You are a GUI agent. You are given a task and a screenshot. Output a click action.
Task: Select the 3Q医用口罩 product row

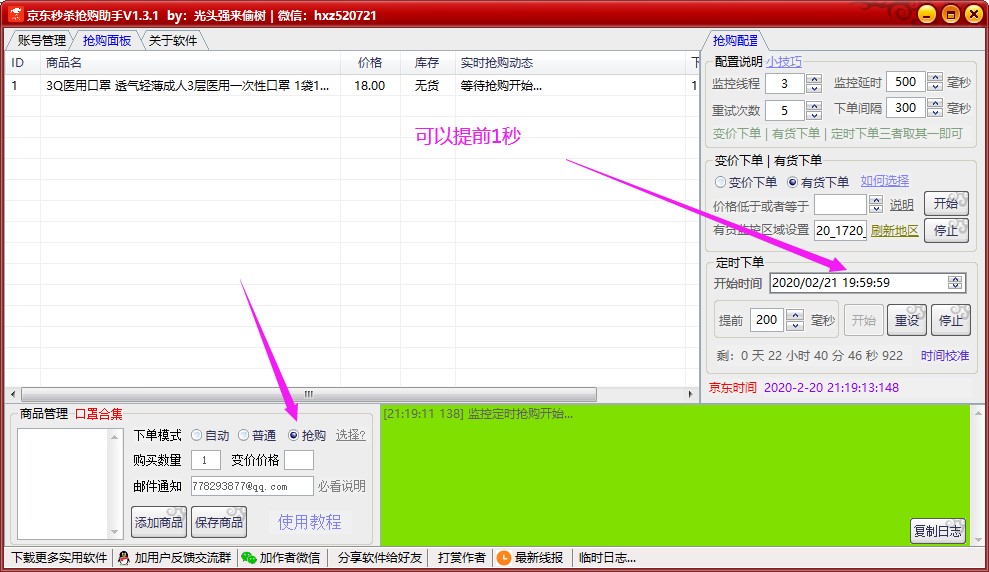(x=351, y=86)
